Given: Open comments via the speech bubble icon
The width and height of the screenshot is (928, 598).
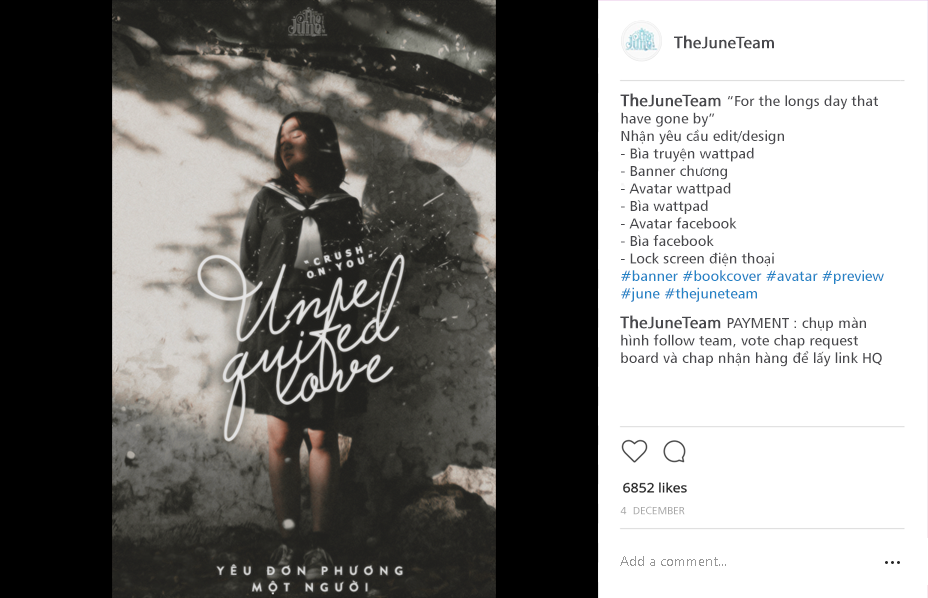Looking at the screenshot, I should [674, 451].
